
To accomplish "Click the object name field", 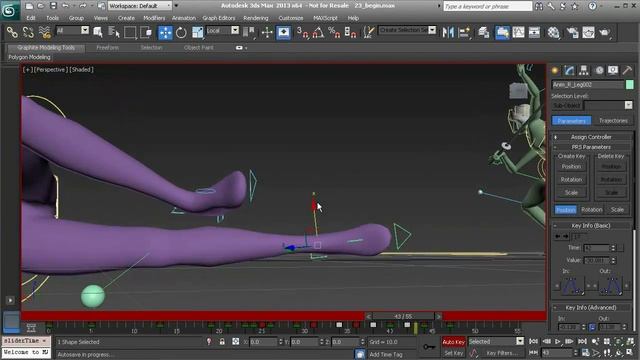I will tap(588, 84).
